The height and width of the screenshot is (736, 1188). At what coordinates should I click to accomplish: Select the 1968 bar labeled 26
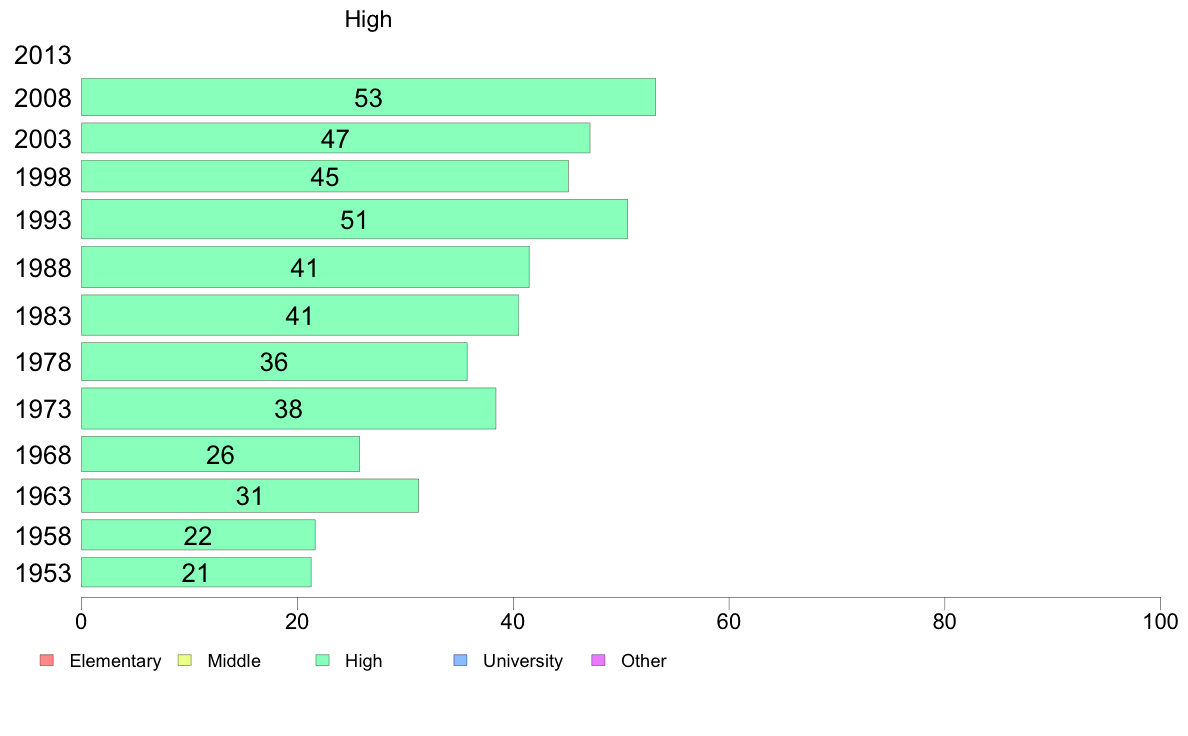click(220, 454)
